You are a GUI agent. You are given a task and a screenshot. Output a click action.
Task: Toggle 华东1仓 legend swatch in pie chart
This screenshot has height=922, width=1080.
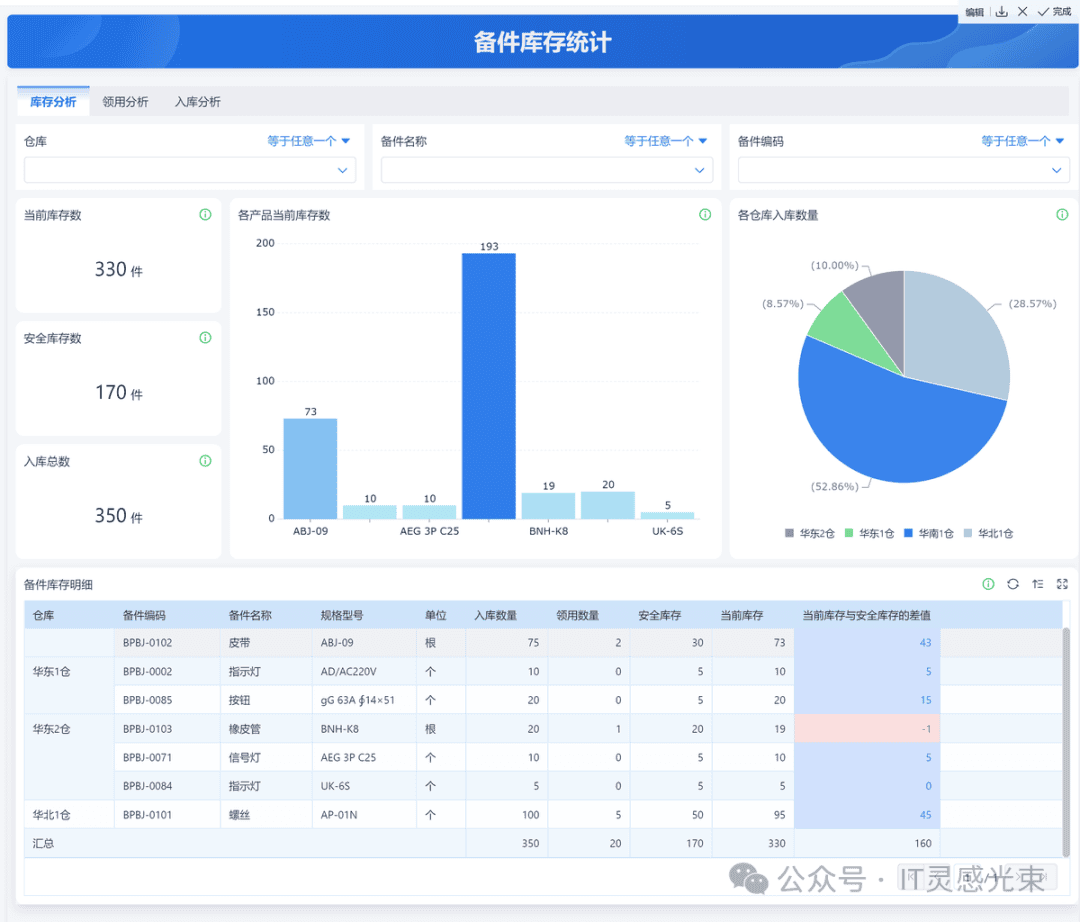point(849,533)
